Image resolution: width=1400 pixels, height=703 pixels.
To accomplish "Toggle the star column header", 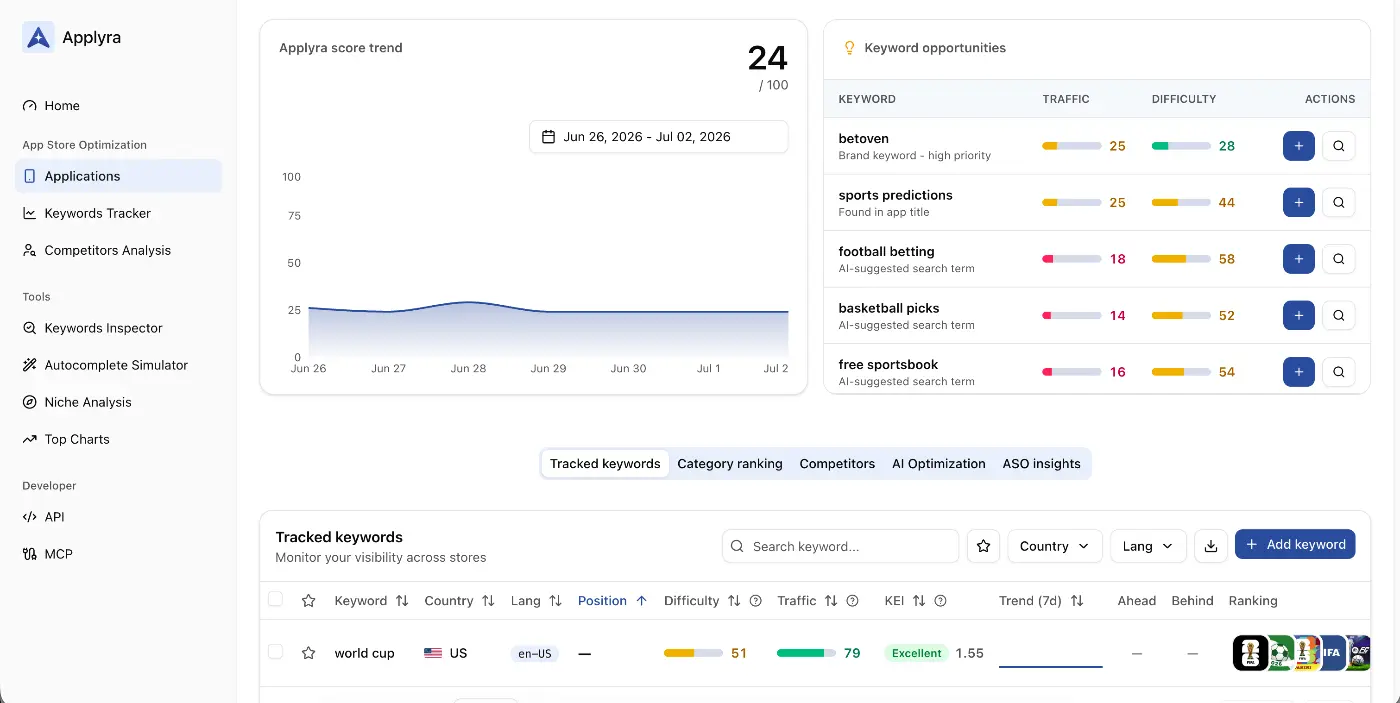I will coord(309,601).
